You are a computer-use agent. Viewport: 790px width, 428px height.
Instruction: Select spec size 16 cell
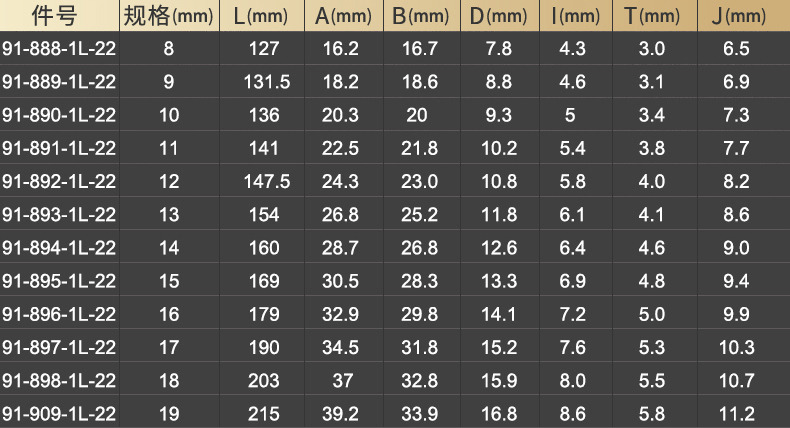click(x=168, y=314)
